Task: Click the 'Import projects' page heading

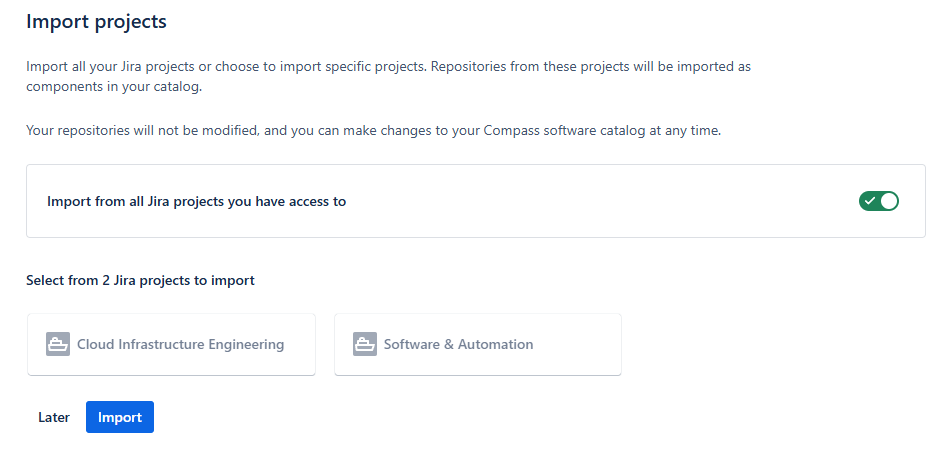Action: point(96,21)
